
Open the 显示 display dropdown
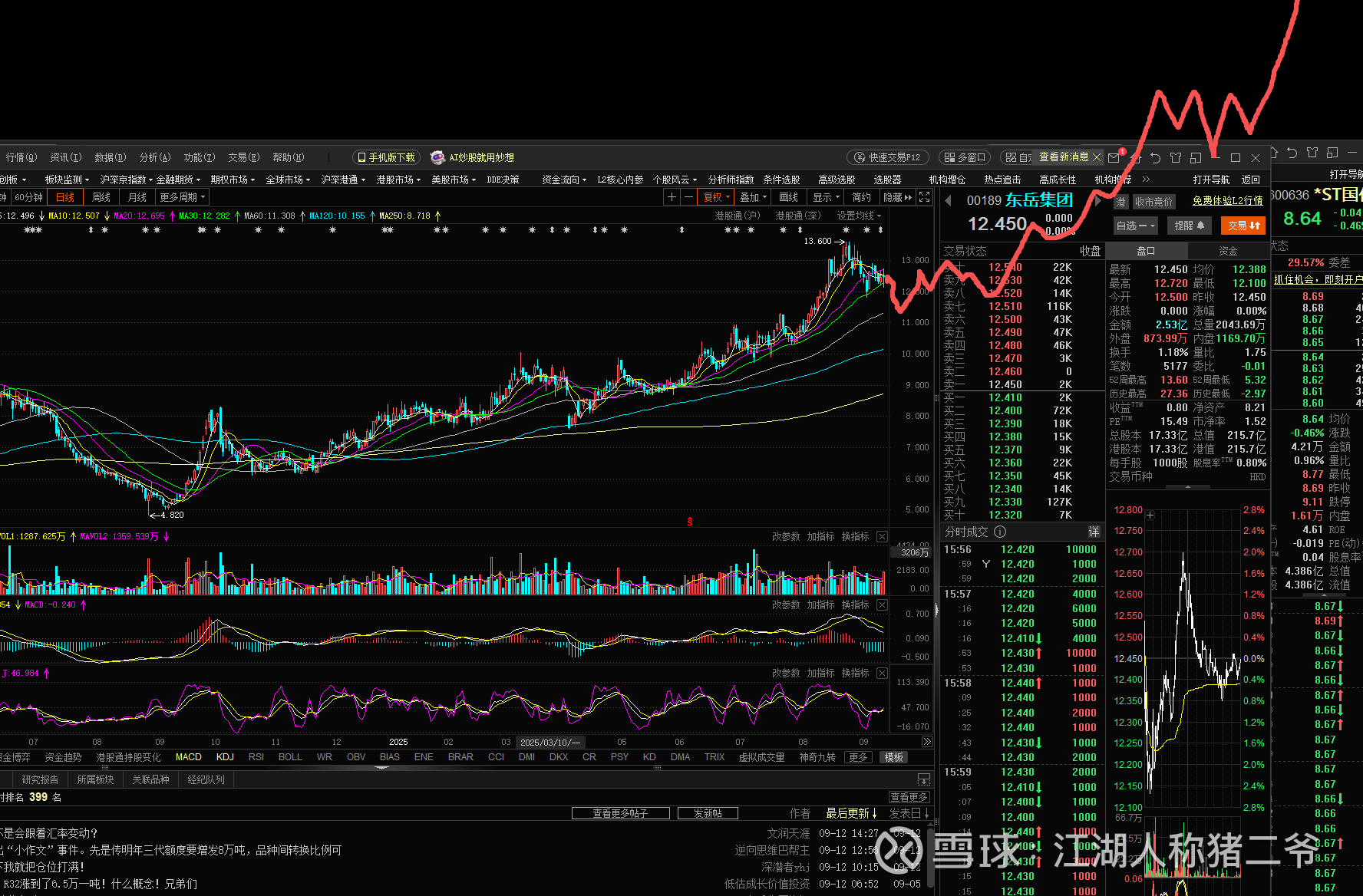coord(826,197)
